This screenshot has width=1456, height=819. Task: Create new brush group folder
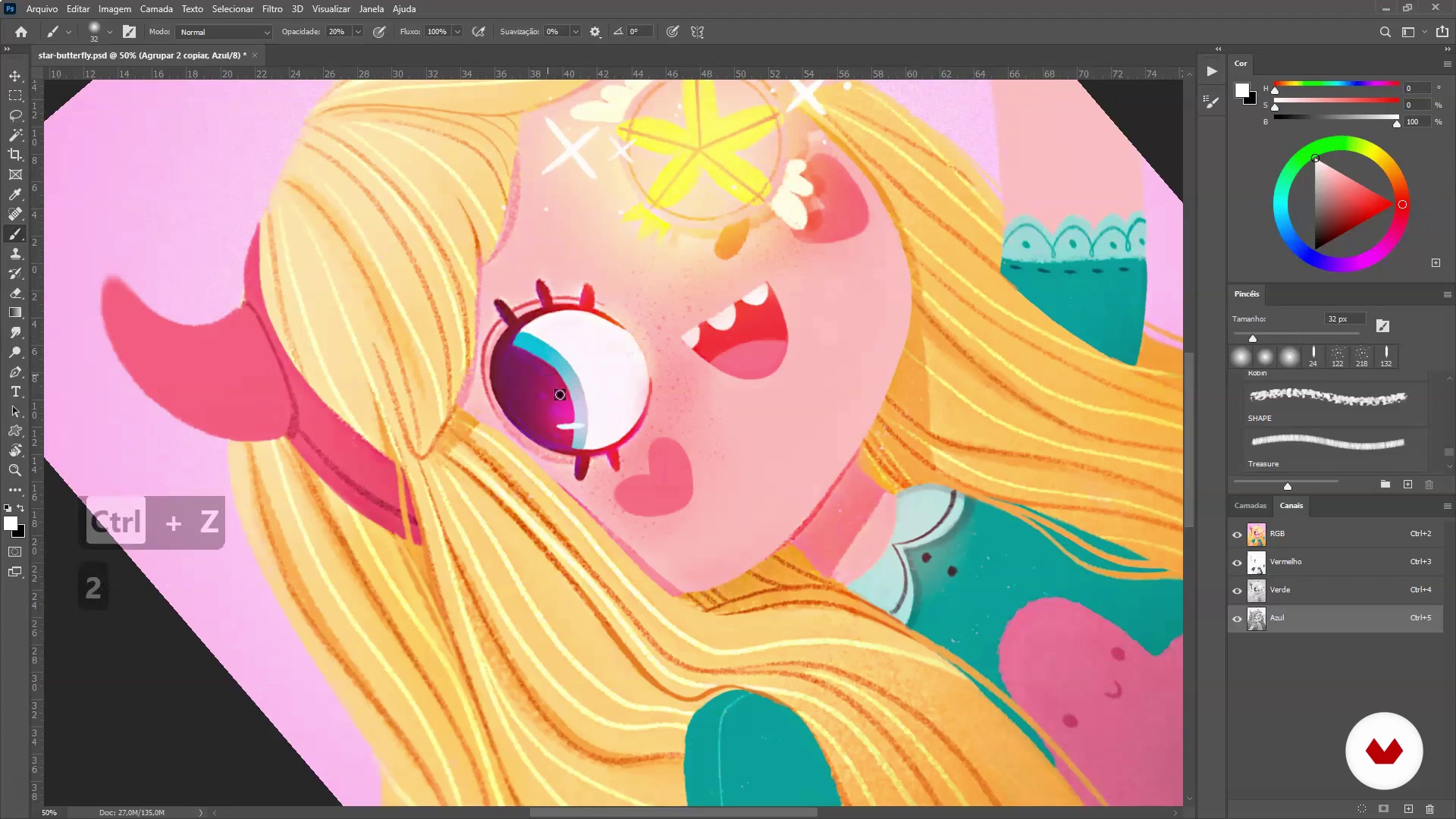1385,484
